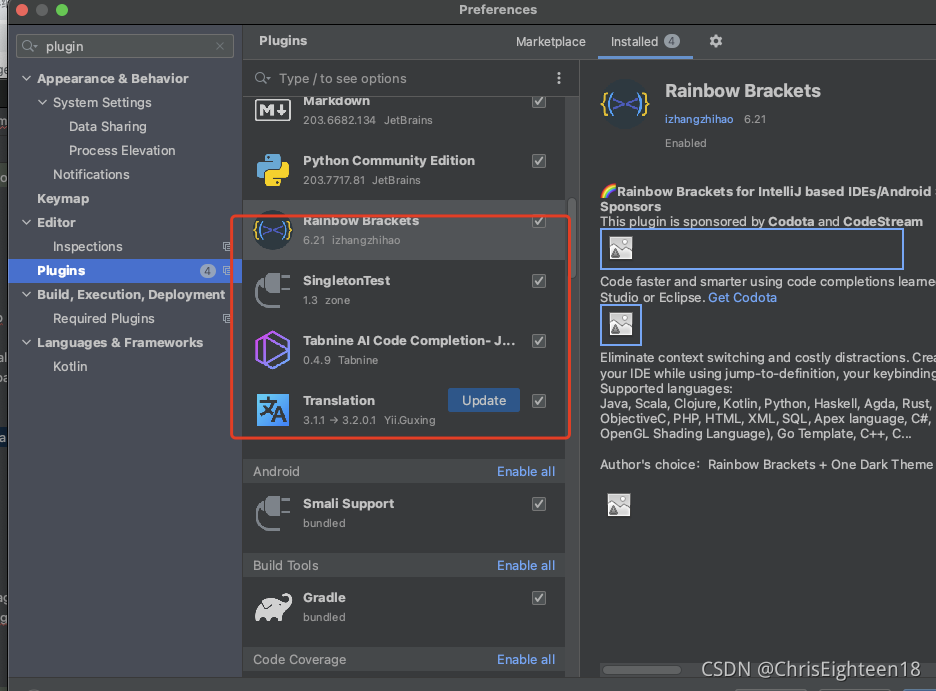Open Required Plugins settings
The image size is (936, 691).
pos(103,319)
